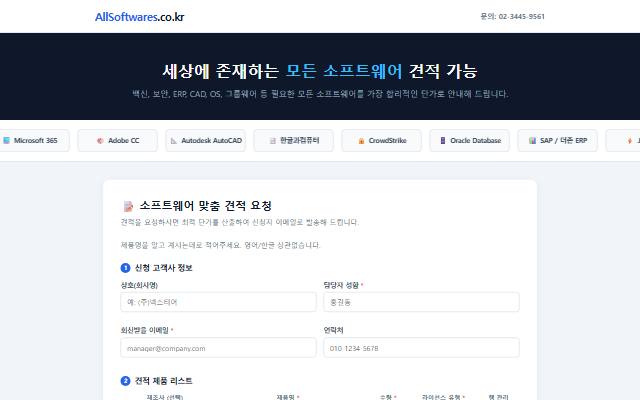Select the Adobe CC chip
Viewport: 640px width, 400px height.
pyautogui.click(x=118, y=140)
